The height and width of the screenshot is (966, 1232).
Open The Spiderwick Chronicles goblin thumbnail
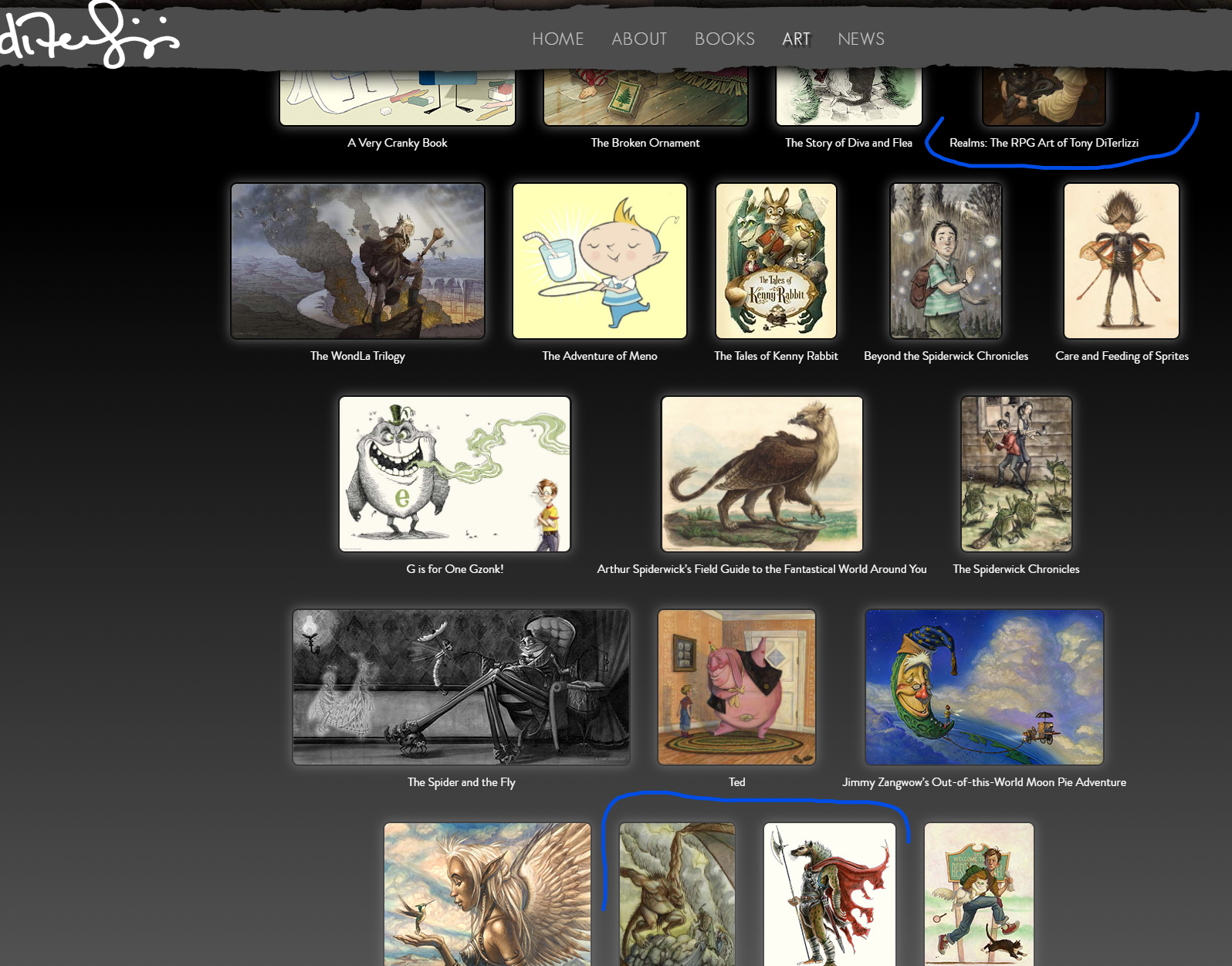coord(1017,474)
